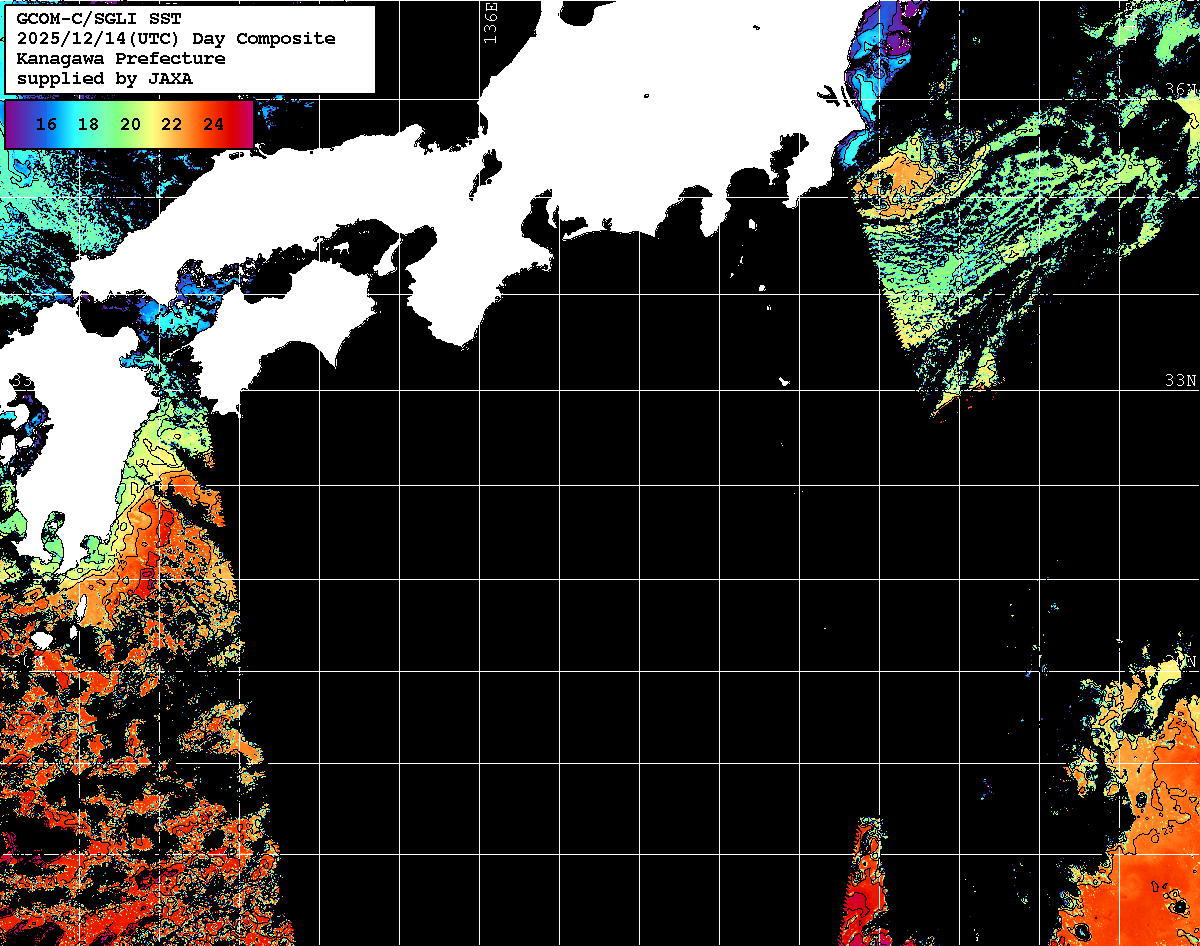
Task: Click the 2025/12/14(UTC) Day Composite date line
Action: (x=175, y=39)
